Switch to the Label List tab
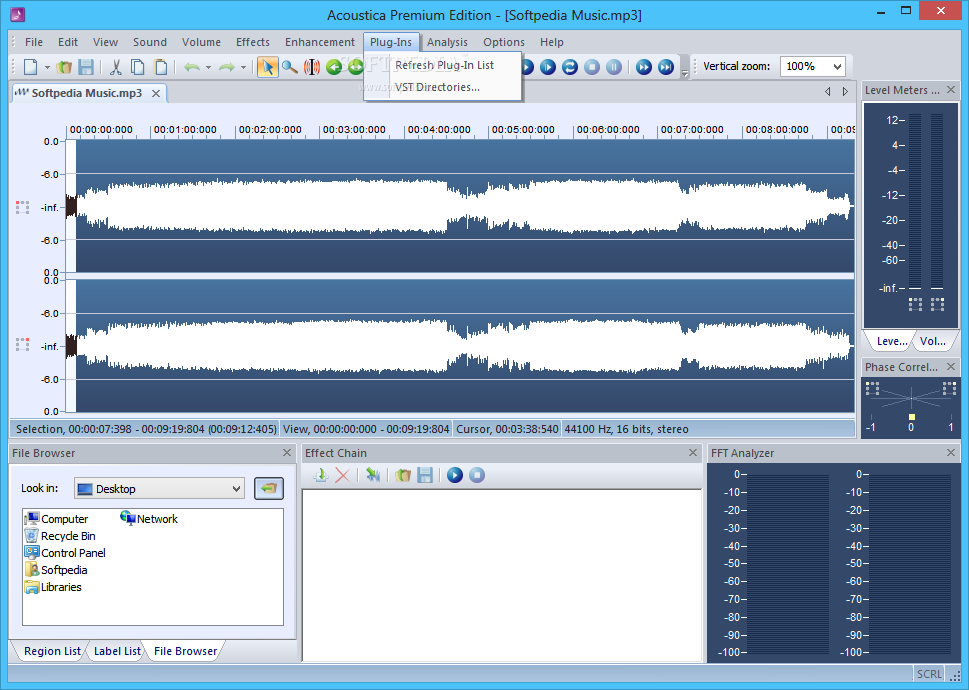Screen dimensions: 969x690 point(117,651)
